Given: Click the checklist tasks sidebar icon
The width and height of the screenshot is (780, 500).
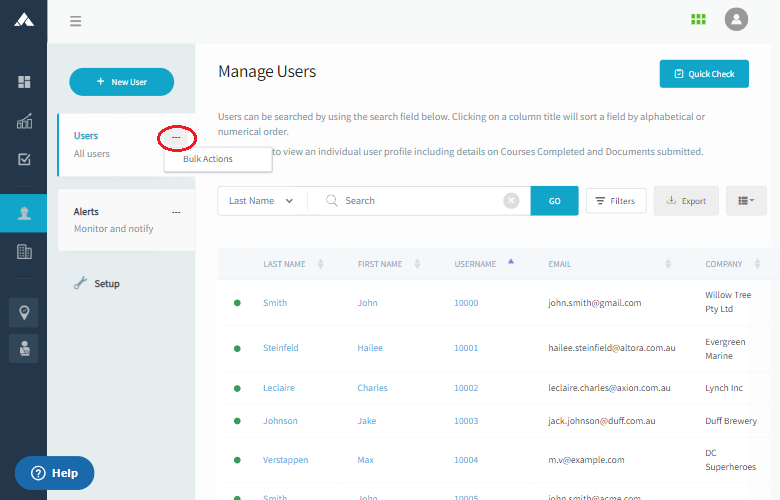Looking at the screenshot, I should click(24, 159).
